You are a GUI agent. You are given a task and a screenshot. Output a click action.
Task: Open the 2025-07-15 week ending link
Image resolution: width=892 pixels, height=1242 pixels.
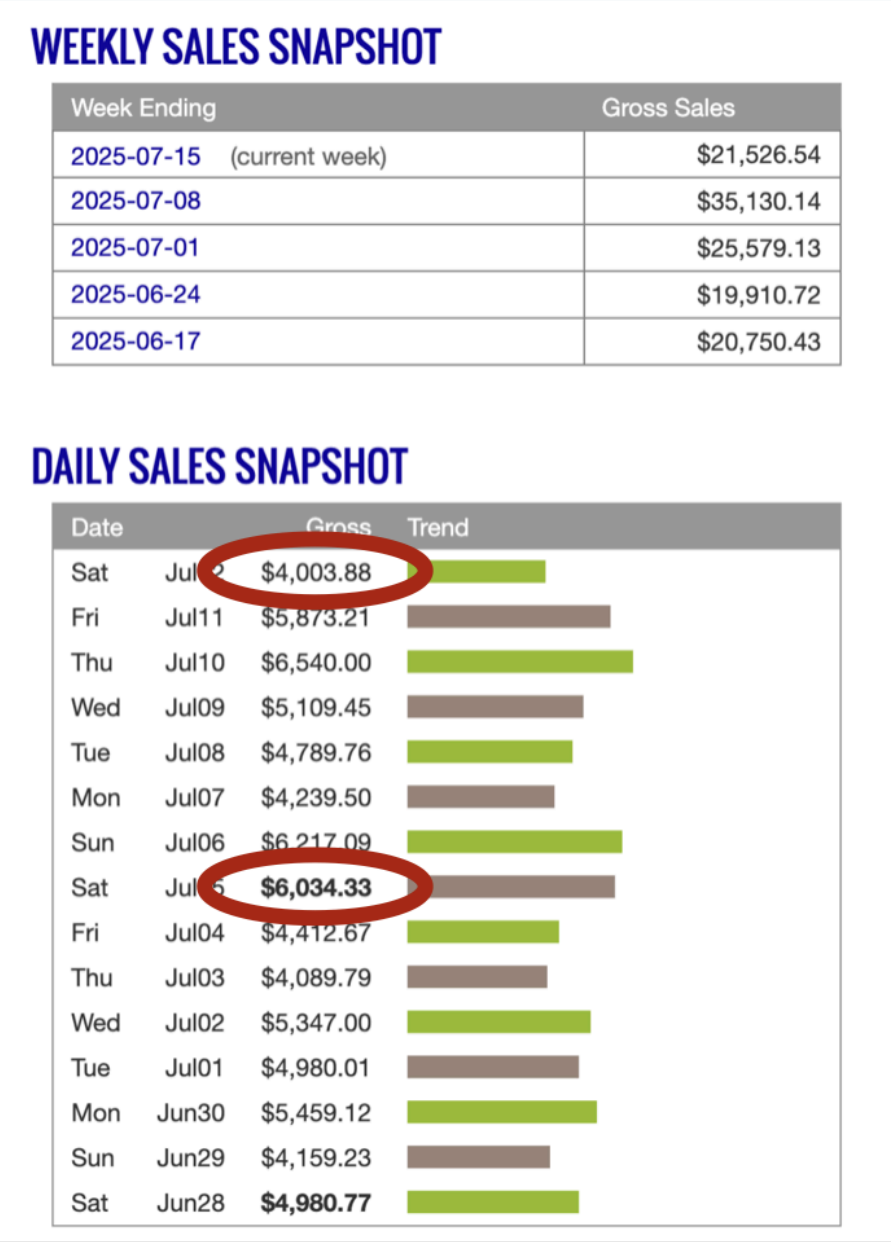pos(135,157)
